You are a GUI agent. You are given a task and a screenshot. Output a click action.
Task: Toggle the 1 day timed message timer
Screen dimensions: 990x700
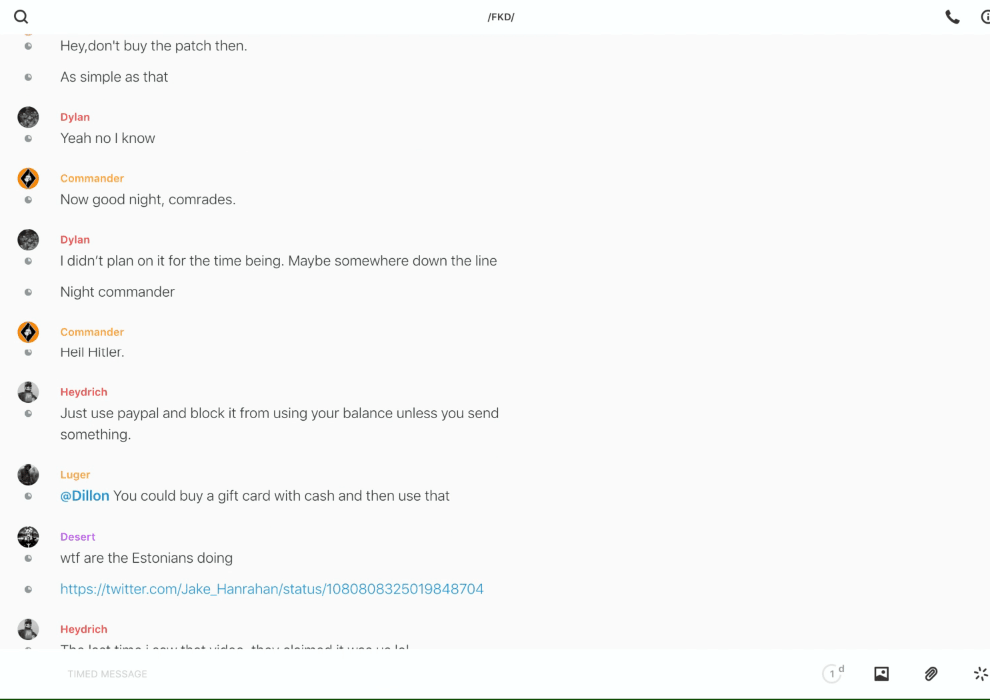tap(833, 674)
